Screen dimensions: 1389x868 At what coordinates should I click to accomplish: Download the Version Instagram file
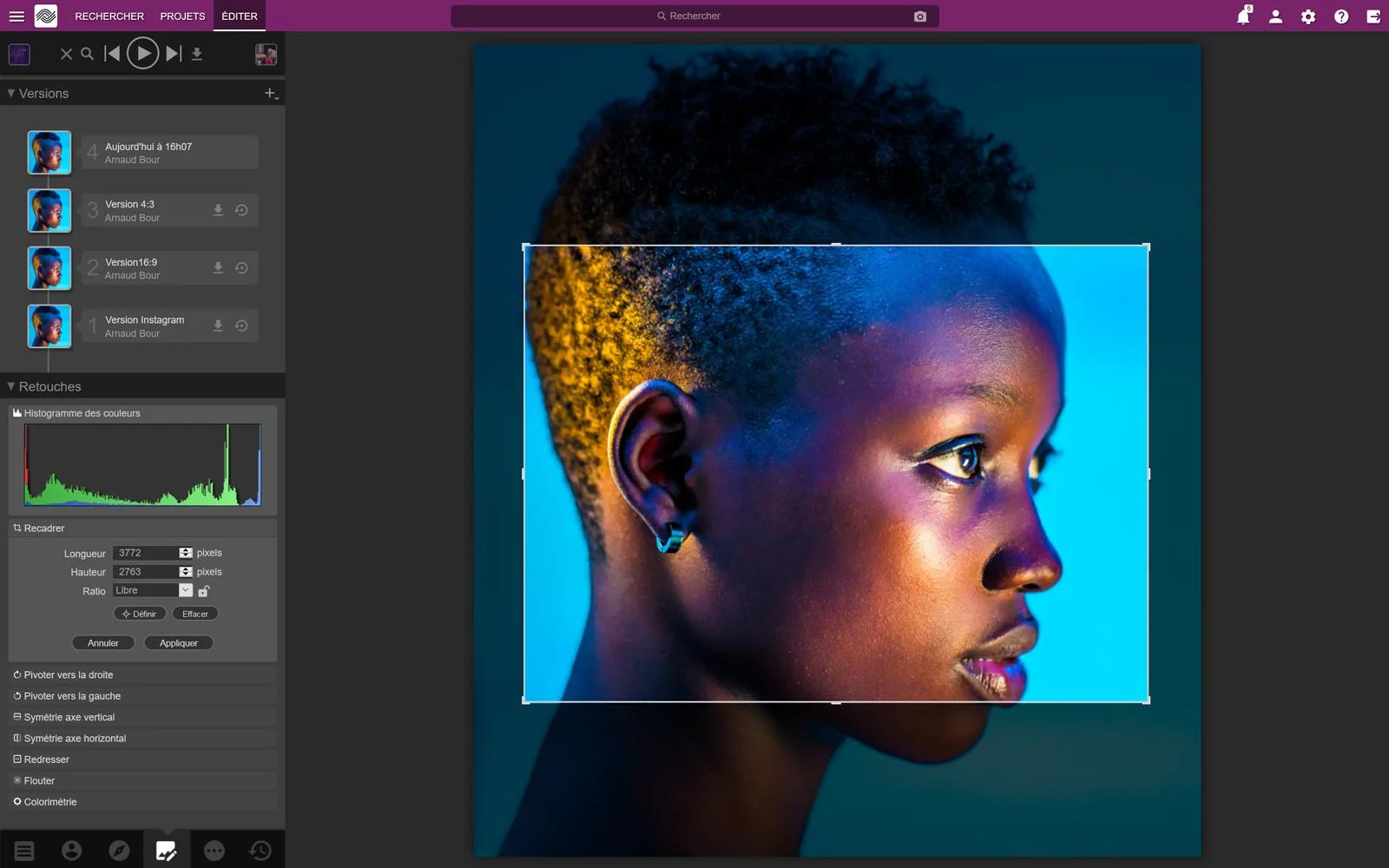click(x=218, y=325)
